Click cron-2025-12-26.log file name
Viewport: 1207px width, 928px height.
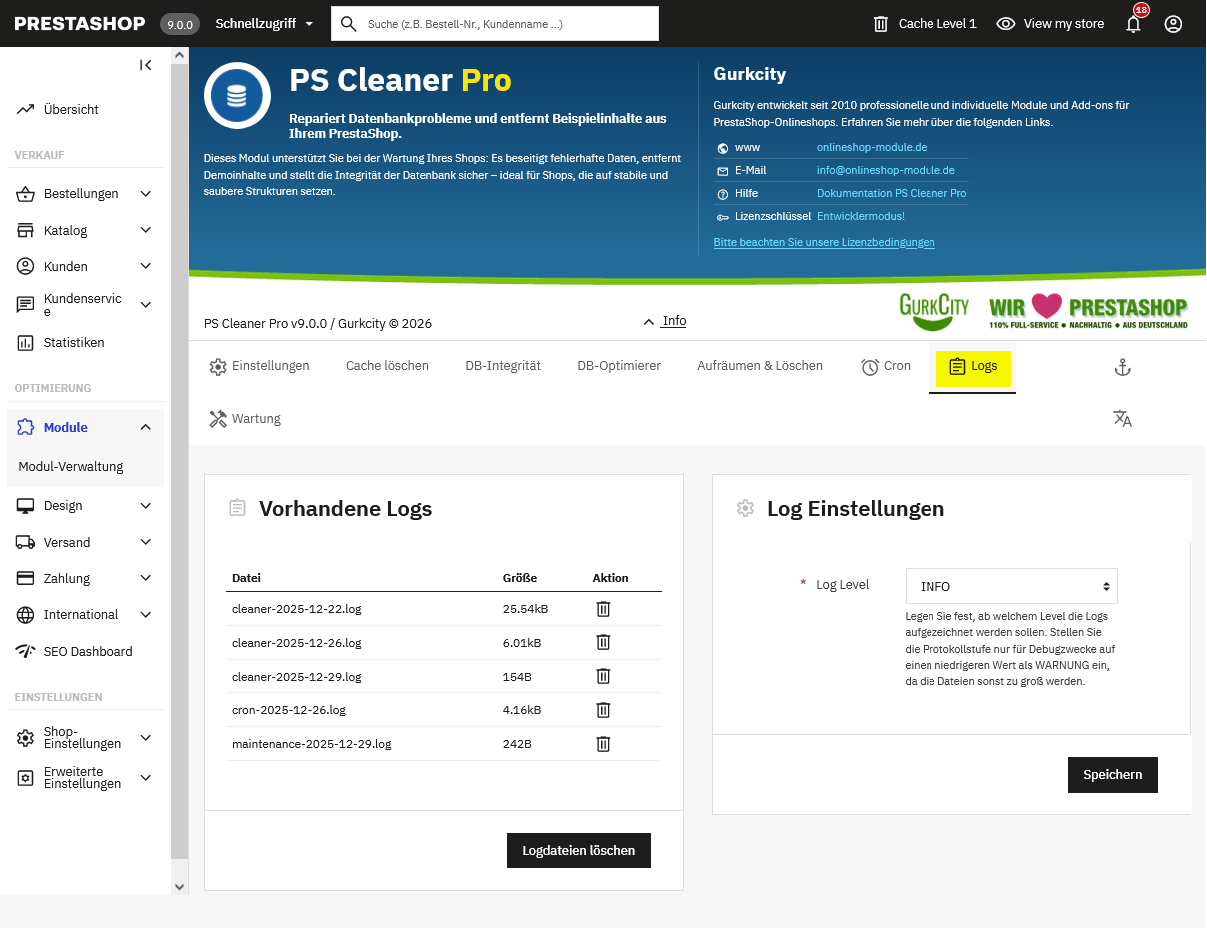coord(289,710)
